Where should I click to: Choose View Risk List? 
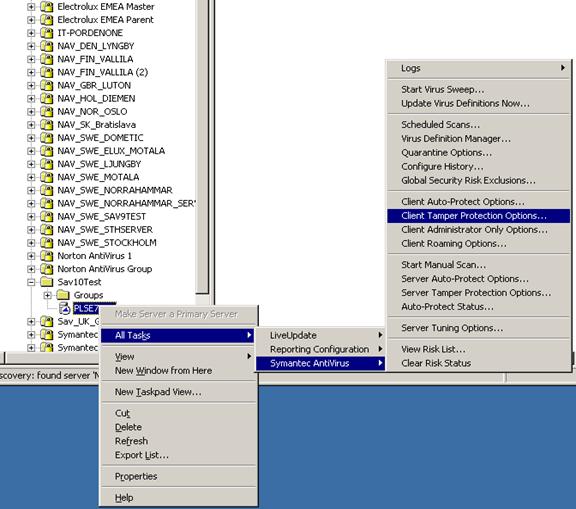(x=478, y=349)
